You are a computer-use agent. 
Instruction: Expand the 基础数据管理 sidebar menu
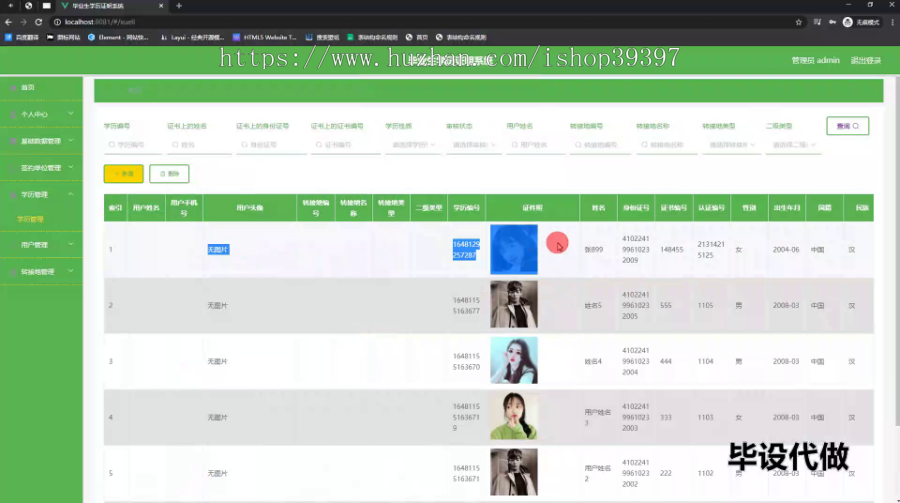(x=71, y=140)
